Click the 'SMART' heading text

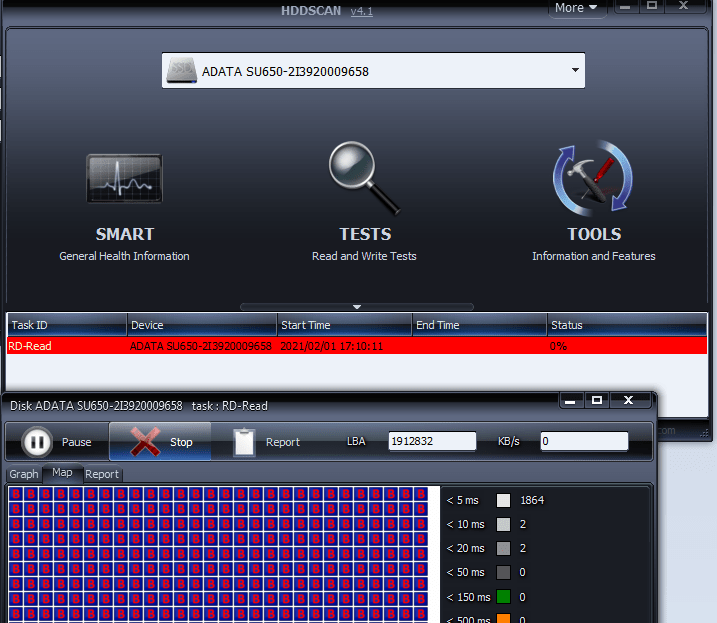pyautogui.click(x=125, y=234)
